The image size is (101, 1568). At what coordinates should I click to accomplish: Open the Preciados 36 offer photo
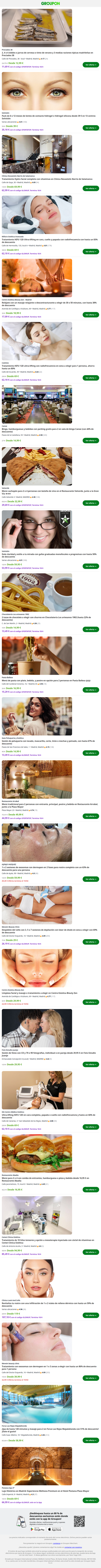(x=37, y=28)
